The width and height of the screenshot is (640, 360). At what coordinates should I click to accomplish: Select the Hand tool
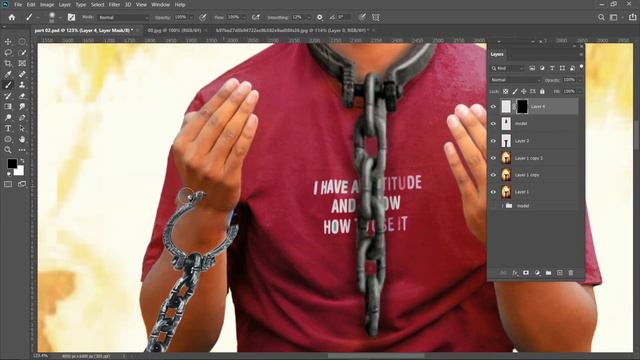22,139
